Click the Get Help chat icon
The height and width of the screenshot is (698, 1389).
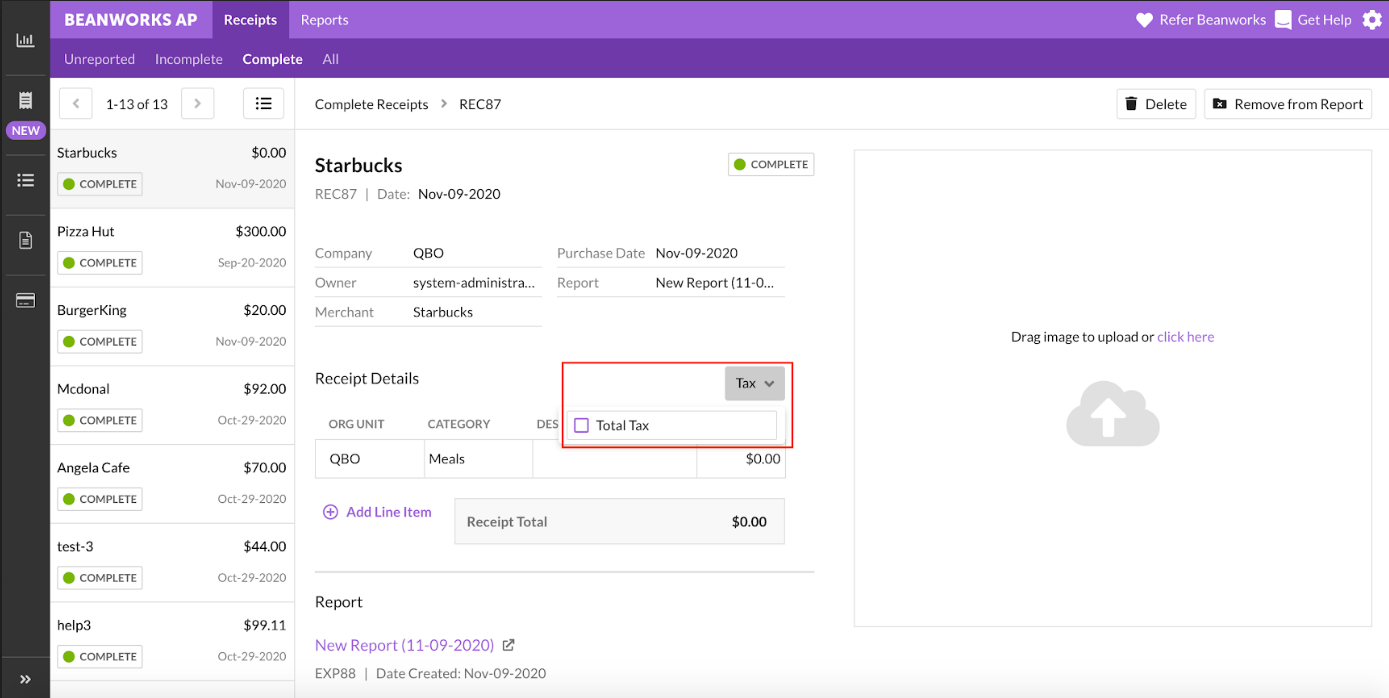(x=1283, y=20)
